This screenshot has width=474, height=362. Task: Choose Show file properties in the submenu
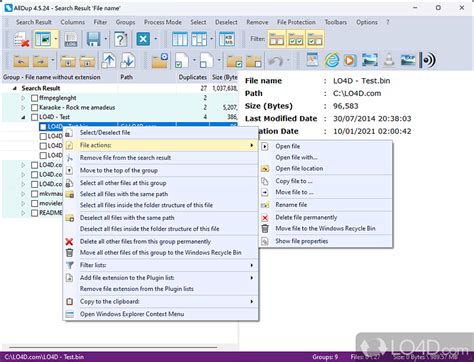[x=326, y=241]
